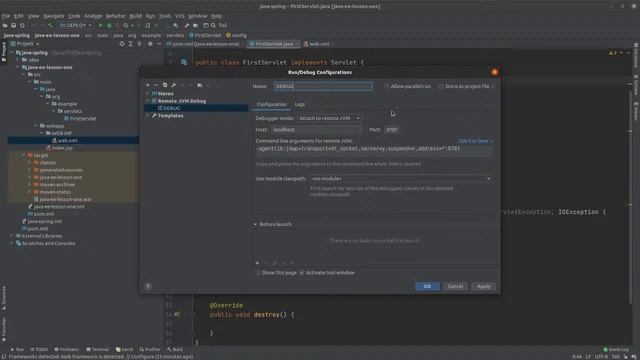Image resolution: width=640 pixels, height=360 pixels.
Task: Add a Before launch task with the plus icon
Action: [x=257, y=263]
